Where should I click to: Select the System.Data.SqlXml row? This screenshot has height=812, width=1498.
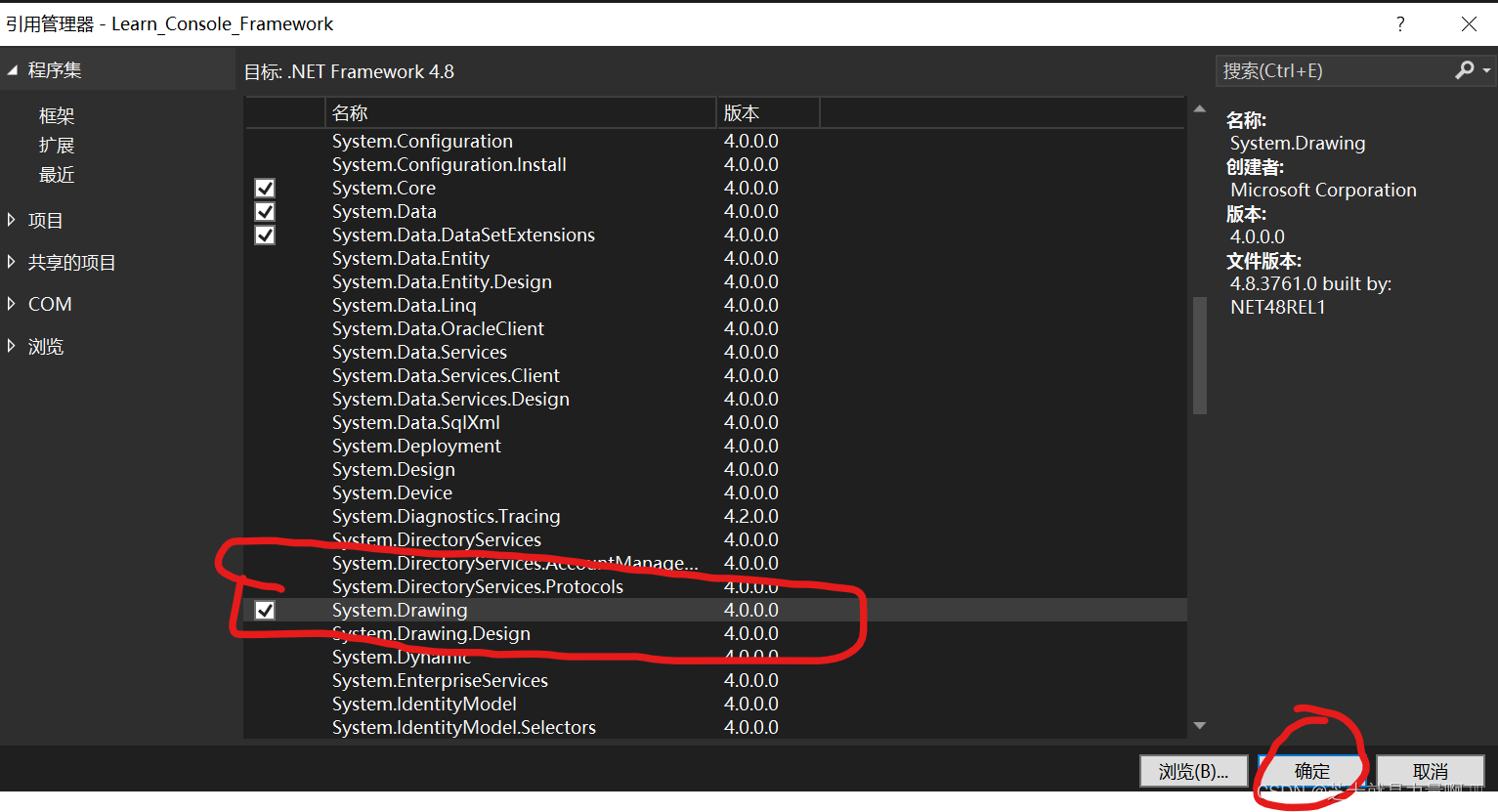pyautogui.click(x=715, y=423)
